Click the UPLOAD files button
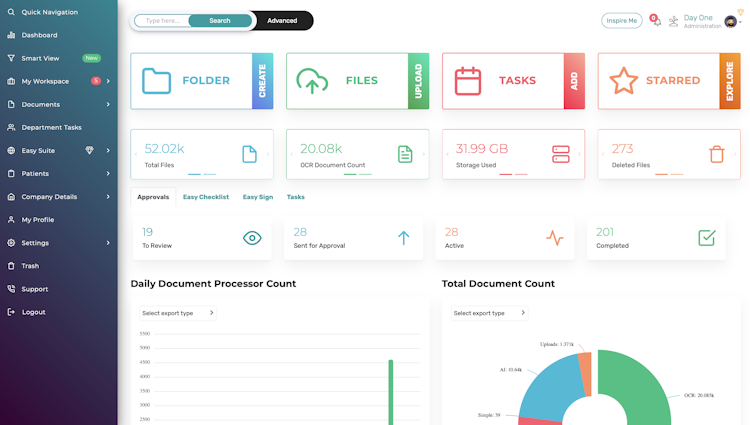Viewport: 750px width, 425px height. tap(419, 81)
